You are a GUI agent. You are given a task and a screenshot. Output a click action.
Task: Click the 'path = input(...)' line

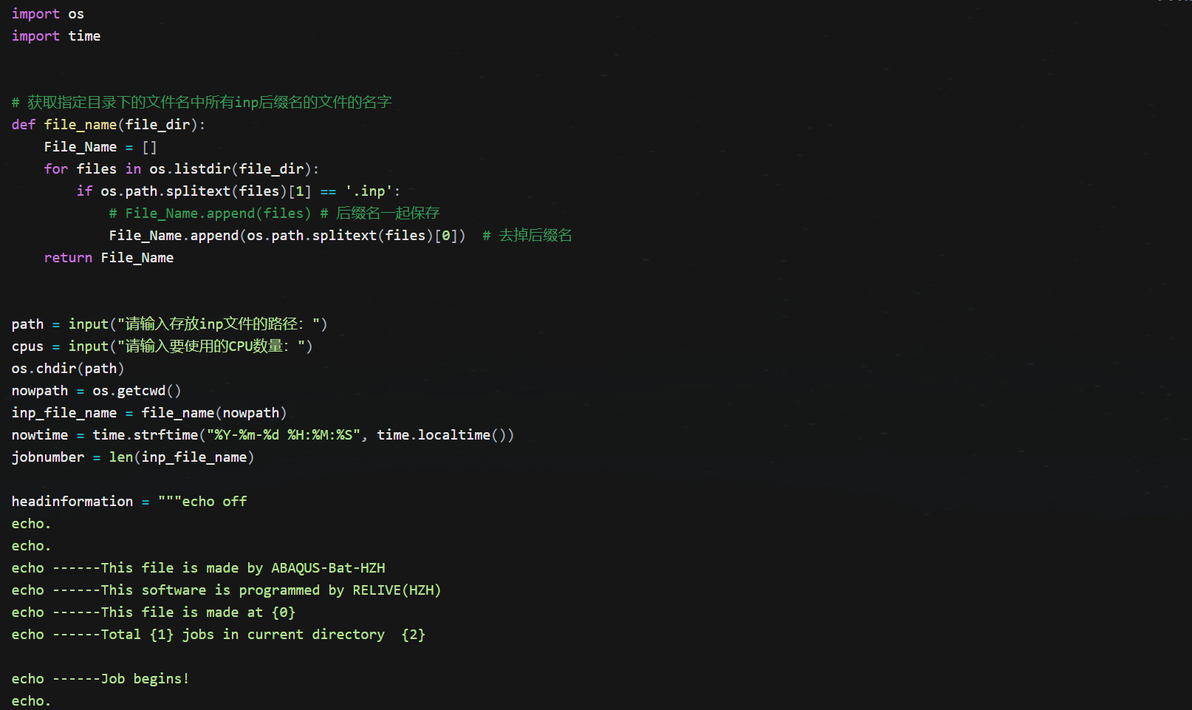point(169,324)
